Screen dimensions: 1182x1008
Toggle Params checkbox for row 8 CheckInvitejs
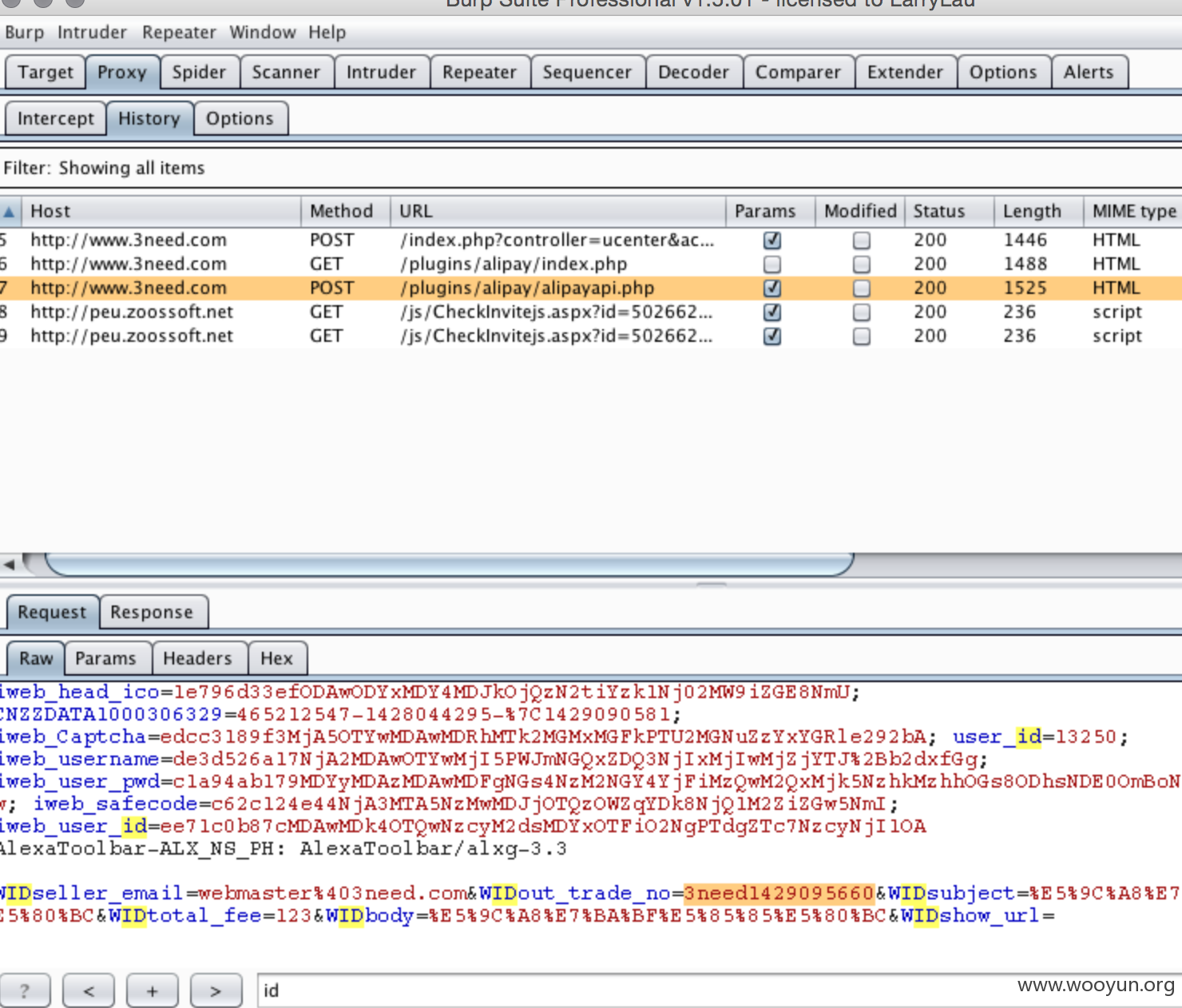coord(771,312)
